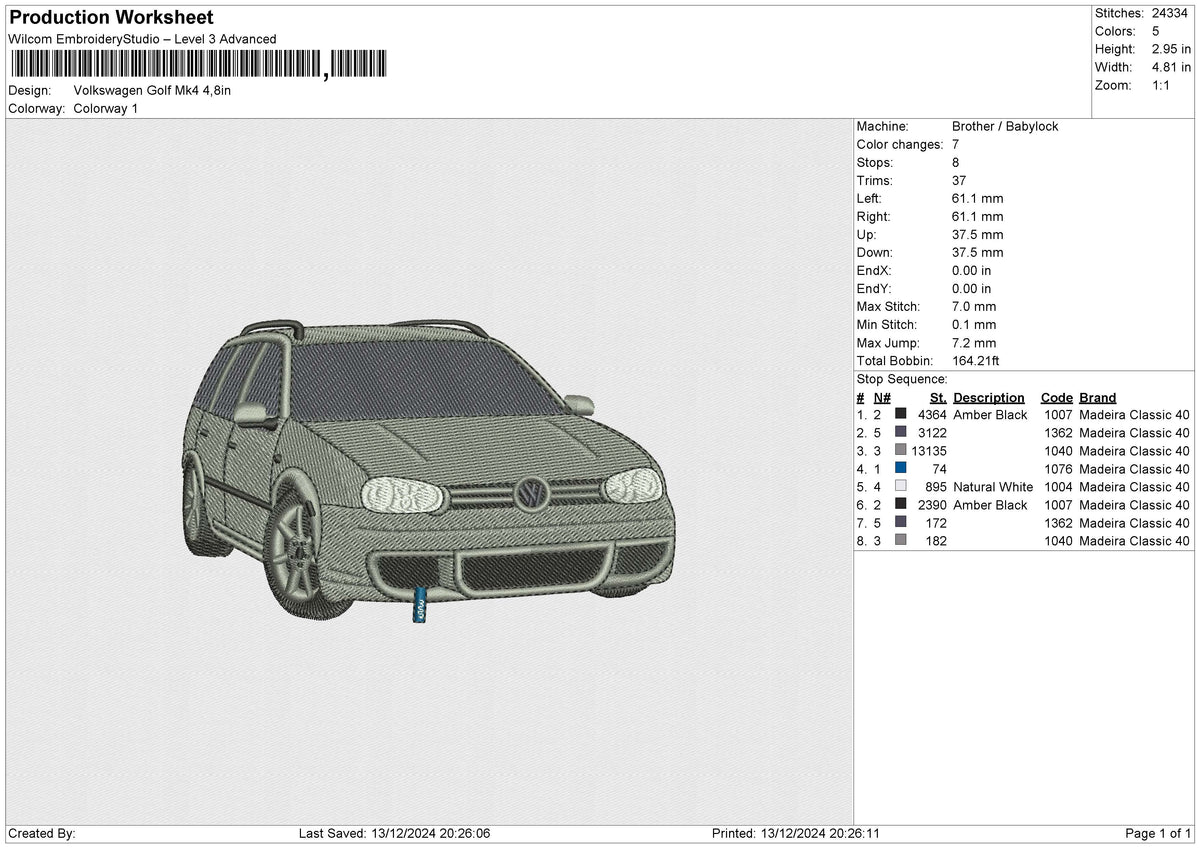Click 'Amber Black' description in stop 6
This screenshot has height=848, width=1200.
click(x=990, y=505)
